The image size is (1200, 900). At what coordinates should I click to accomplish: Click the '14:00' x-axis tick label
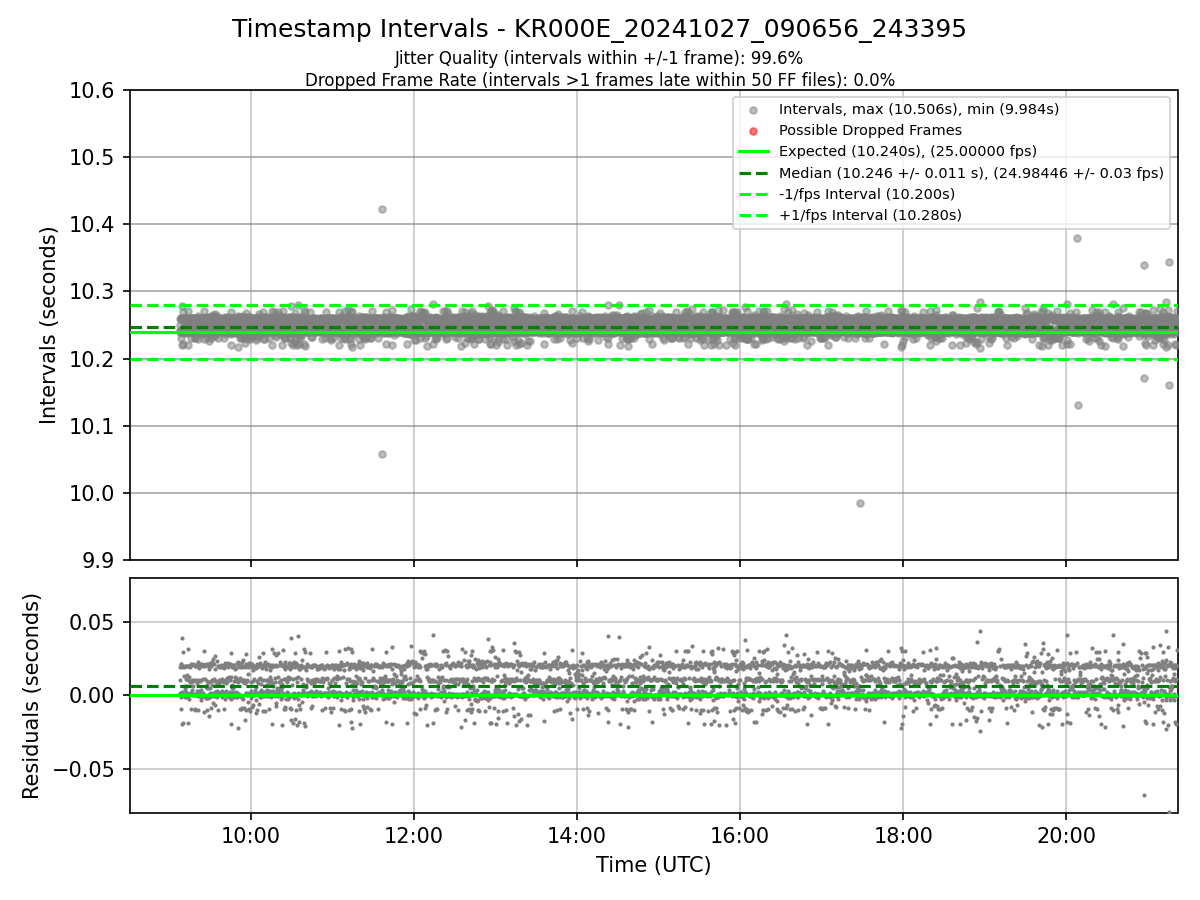[576, 836]
